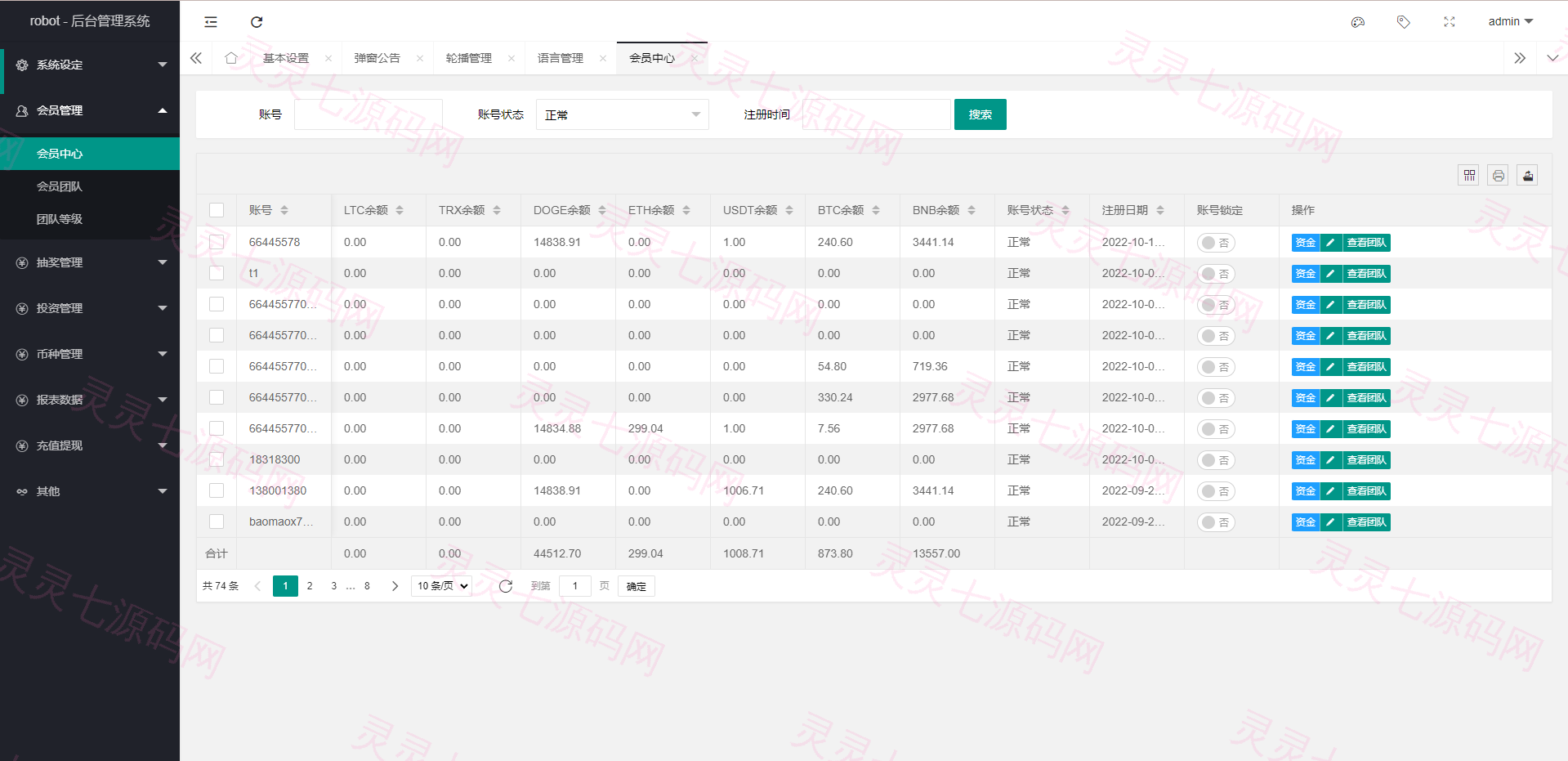This screenshot has height=761, width=1568.
Task: Open the 账号状态 dropdown showing 正常
Action: pos(623,114)
